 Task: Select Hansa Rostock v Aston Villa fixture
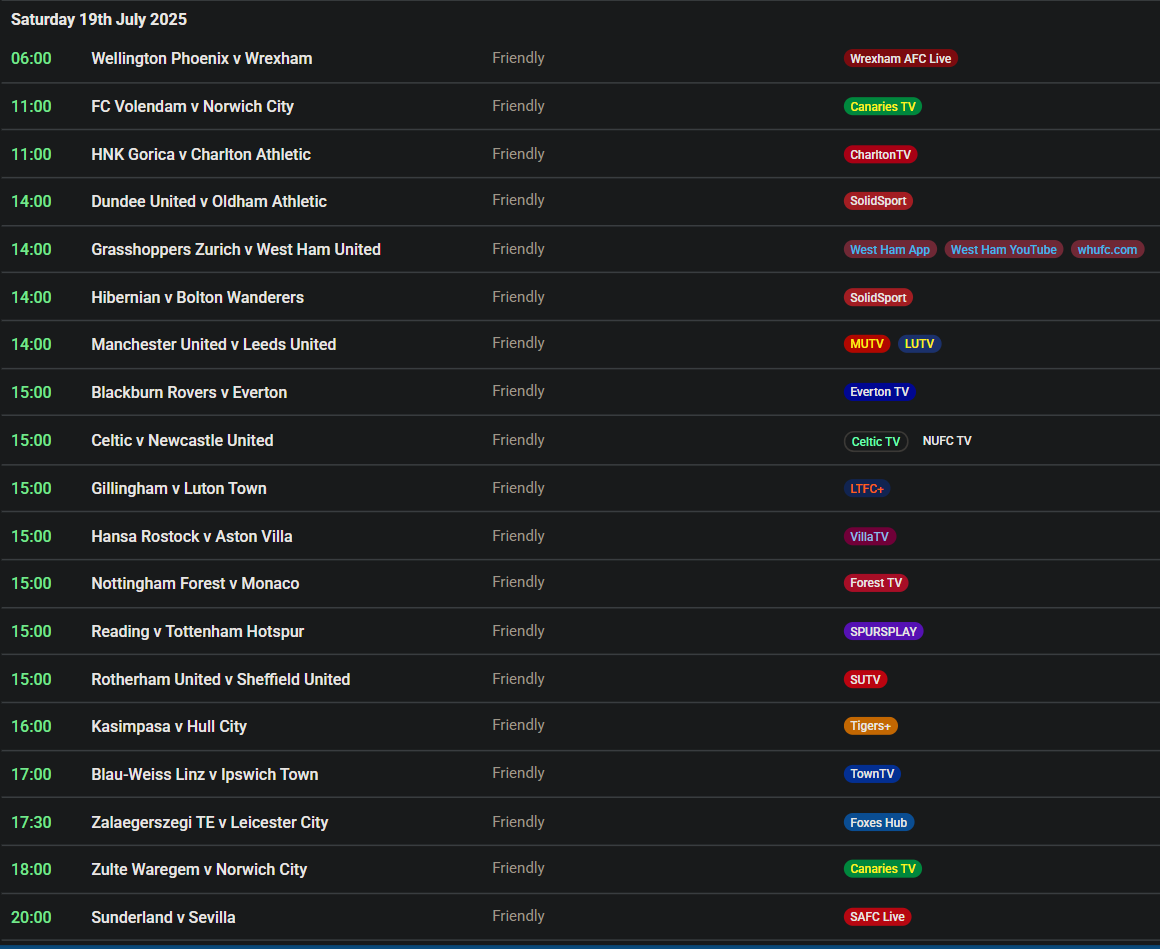pos(192,537)
